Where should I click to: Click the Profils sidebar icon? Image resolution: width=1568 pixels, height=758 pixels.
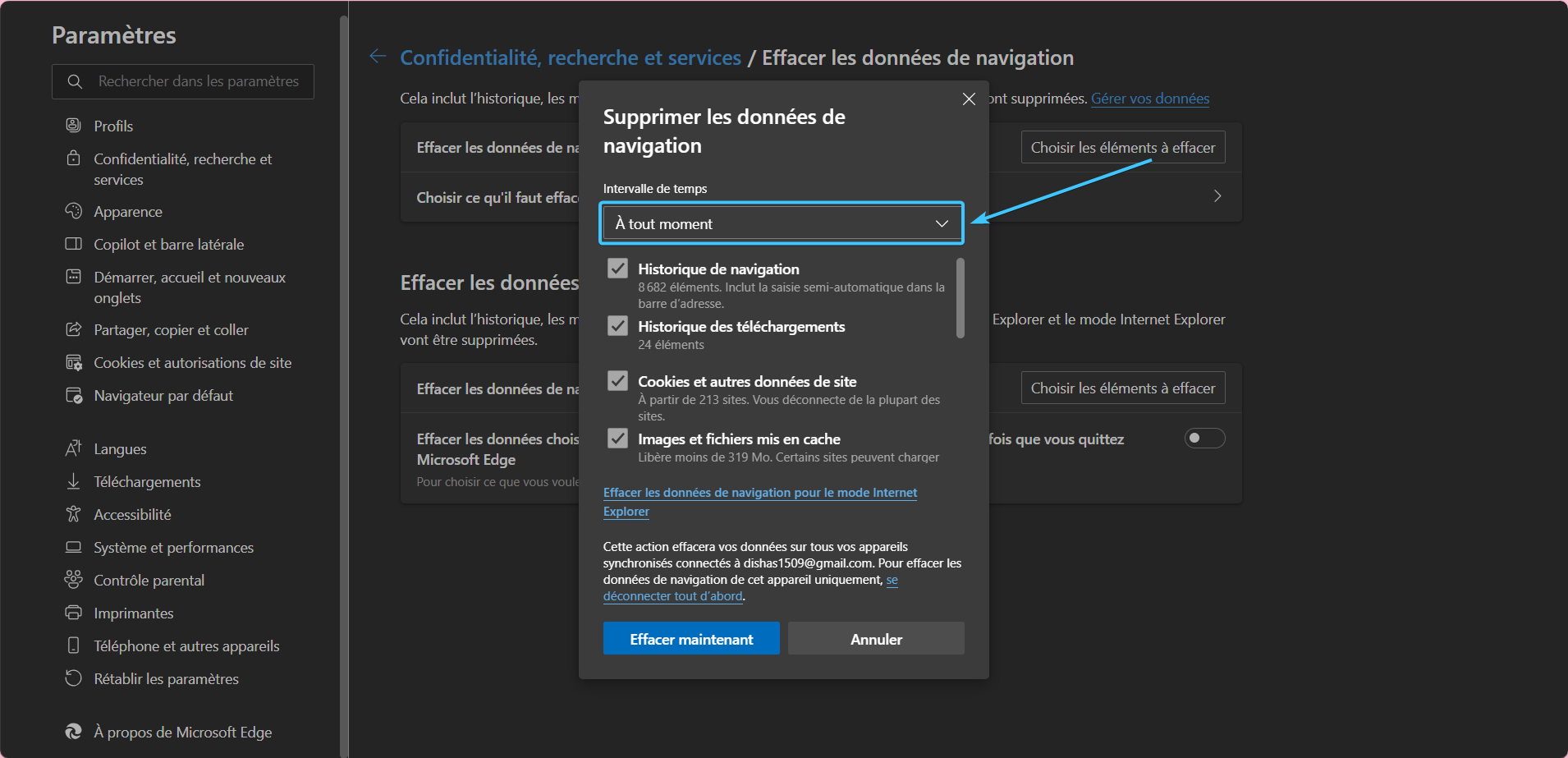tap(73, 126)
